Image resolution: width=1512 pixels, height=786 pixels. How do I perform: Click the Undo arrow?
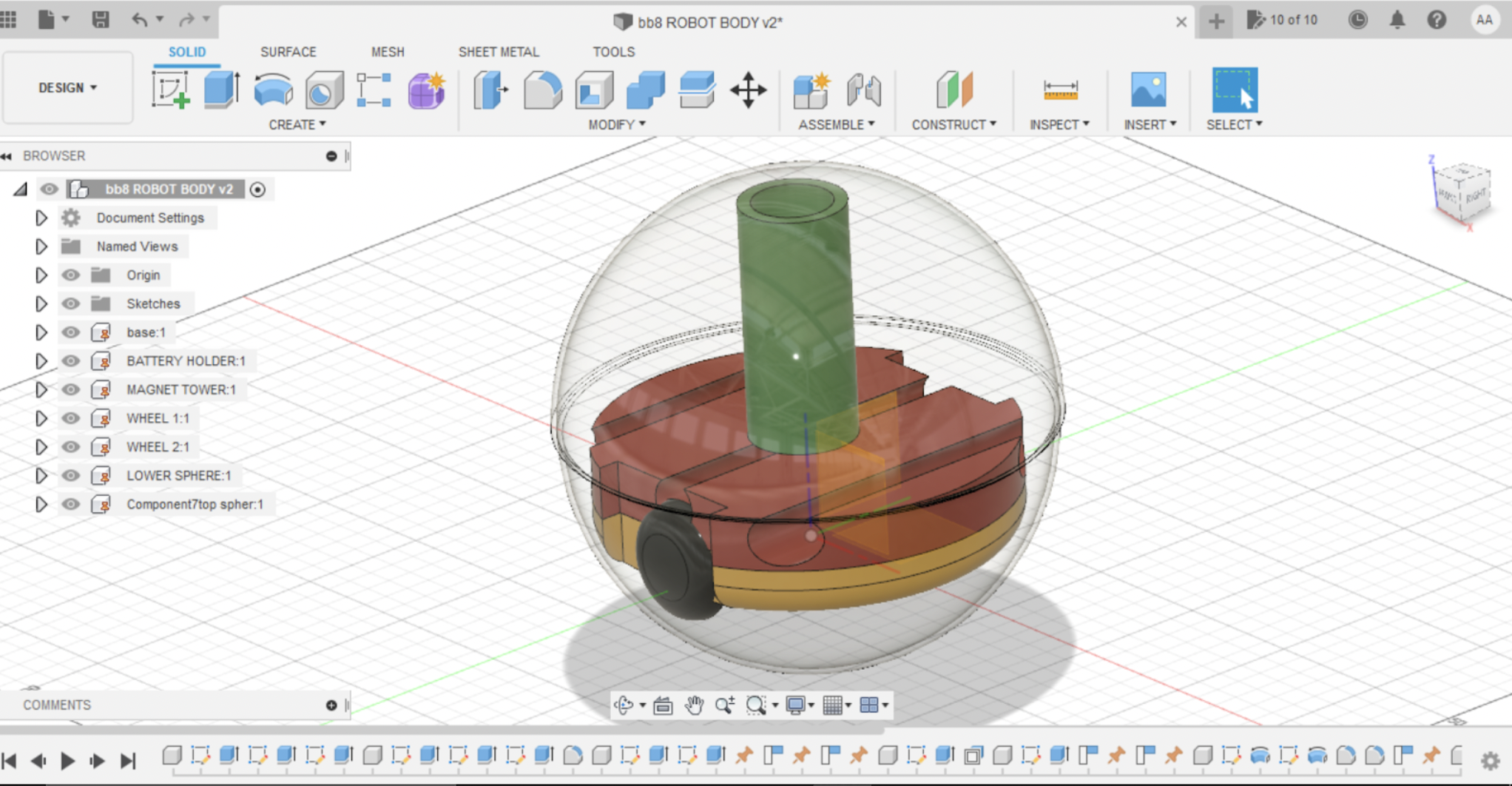coord(139,20)
